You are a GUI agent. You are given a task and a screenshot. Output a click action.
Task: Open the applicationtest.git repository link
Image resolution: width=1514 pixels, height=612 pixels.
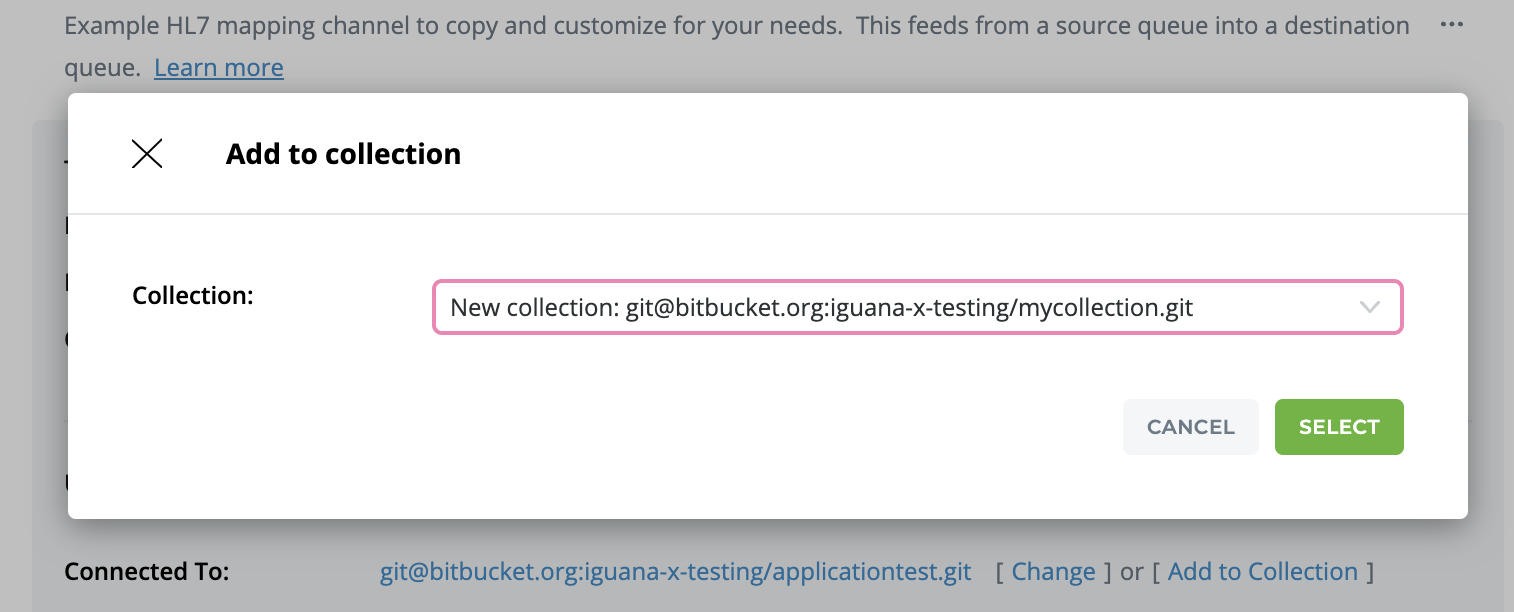[x=675, y=572]
